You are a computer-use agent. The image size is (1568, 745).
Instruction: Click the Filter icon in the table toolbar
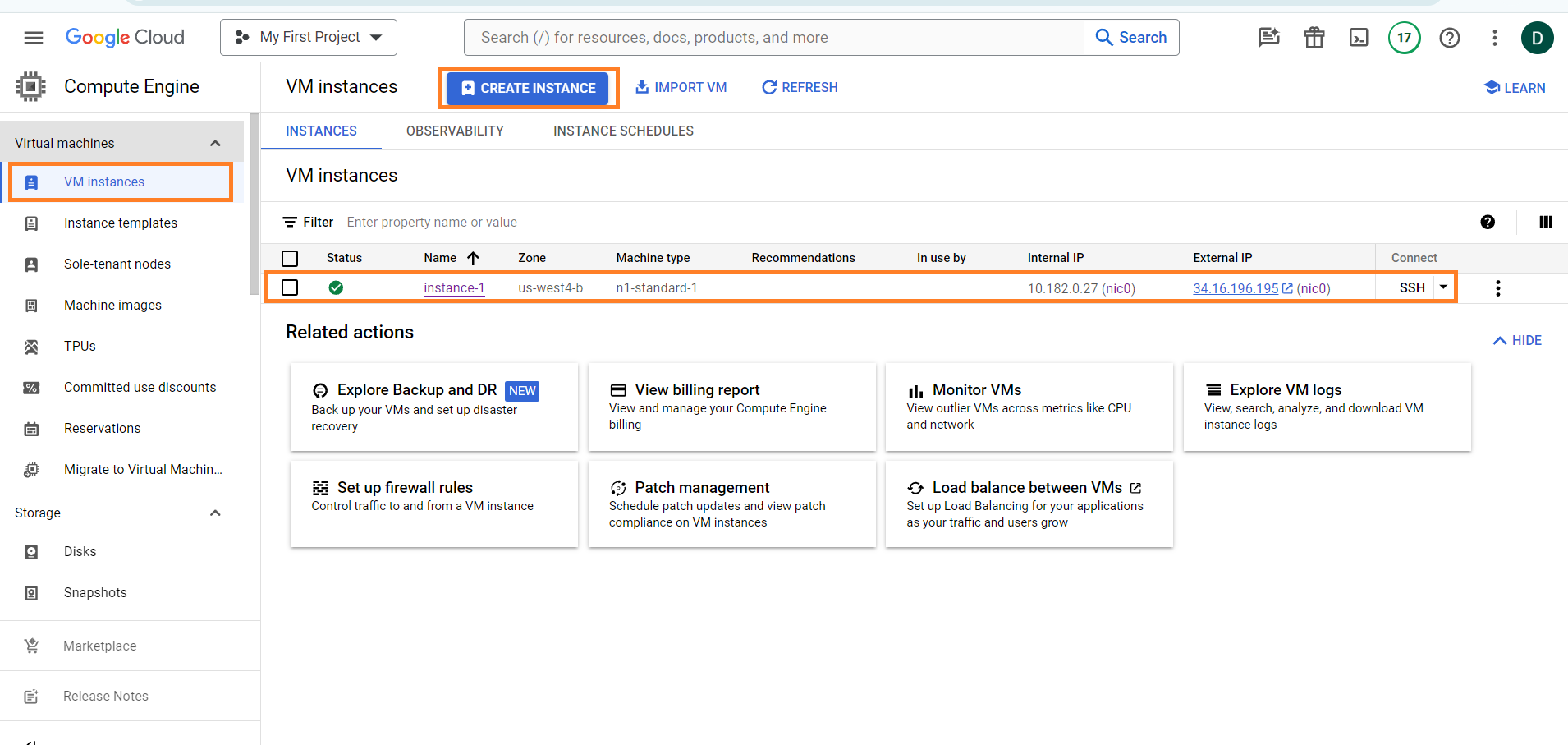(290, 223)
